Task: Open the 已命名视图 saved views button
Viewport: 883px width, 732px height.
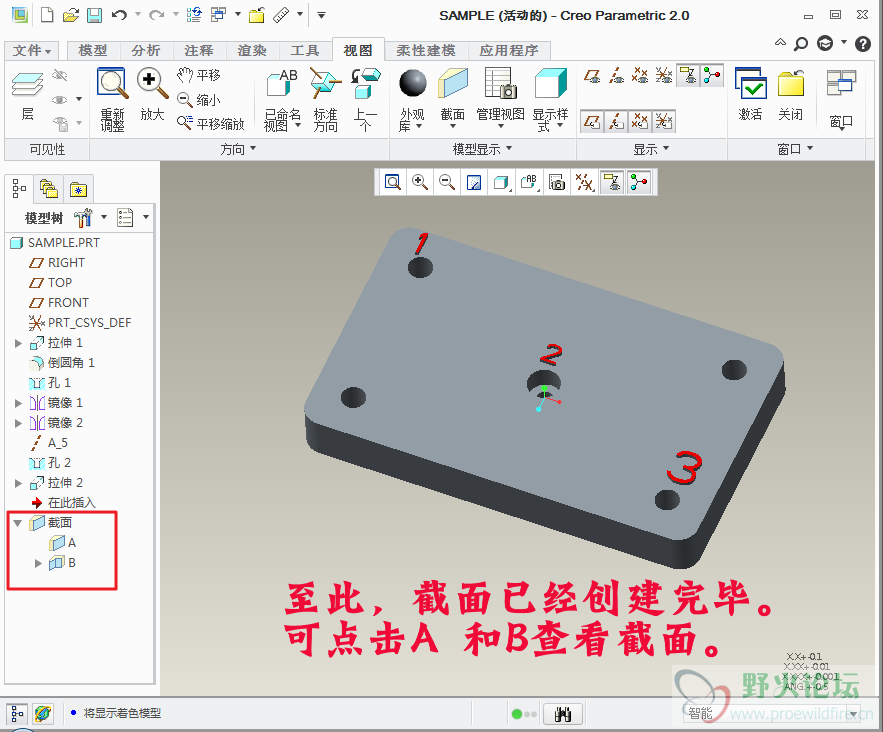Action: coord(283,100)
